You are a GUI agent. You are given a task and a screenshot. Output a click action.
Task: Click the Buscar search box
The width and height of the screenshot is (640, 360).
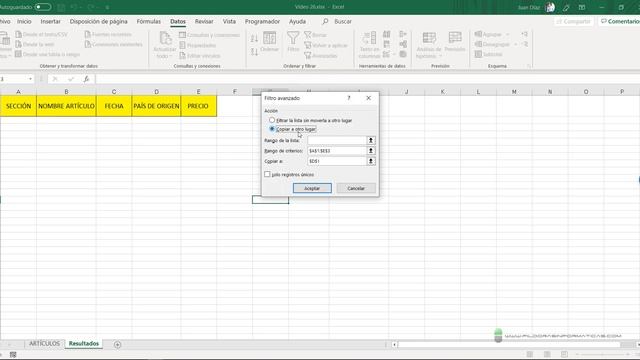tap(337, 21)
